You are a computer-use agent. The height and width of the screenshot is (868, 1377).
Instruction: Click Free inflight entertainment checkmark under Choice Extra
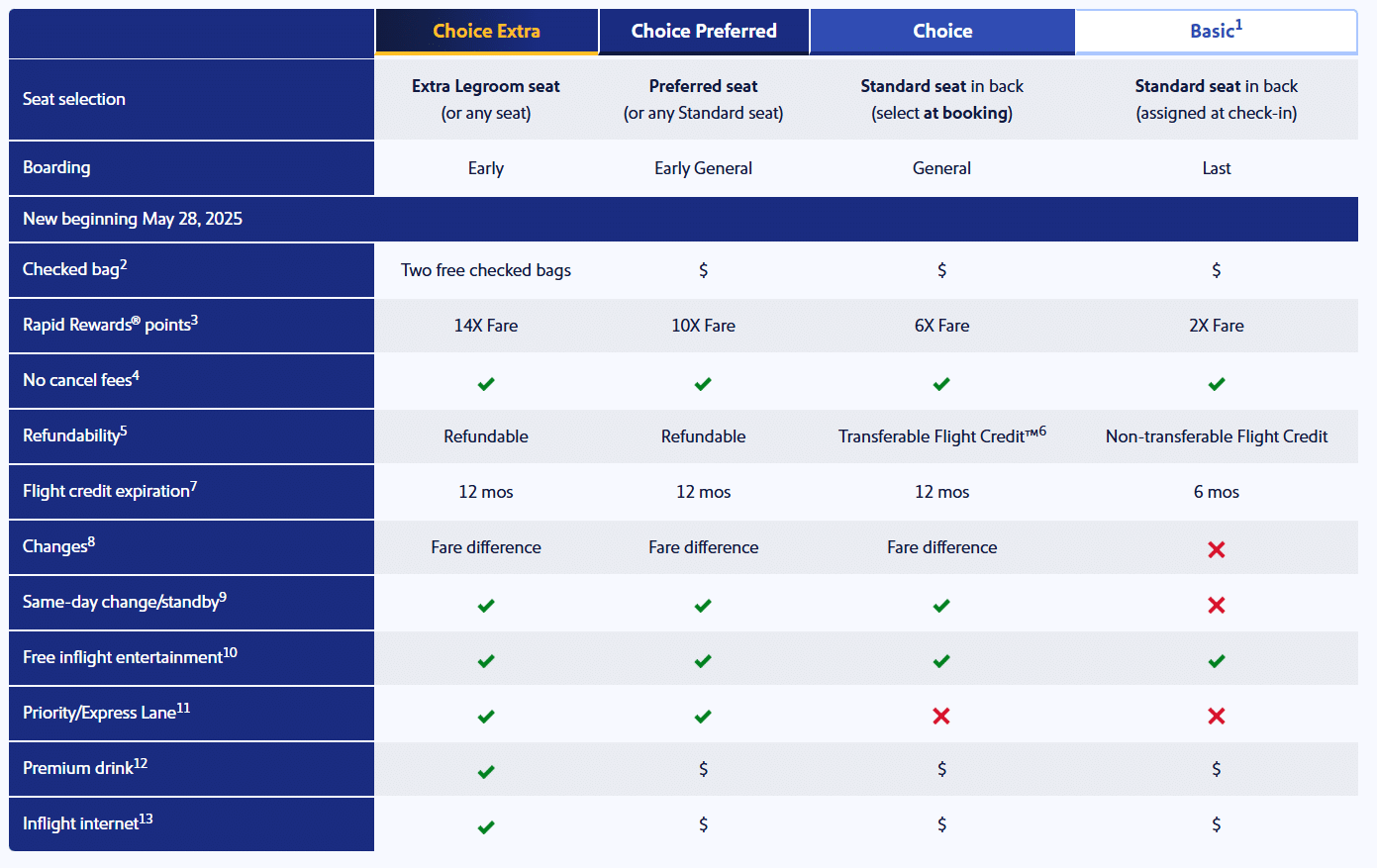486,661
